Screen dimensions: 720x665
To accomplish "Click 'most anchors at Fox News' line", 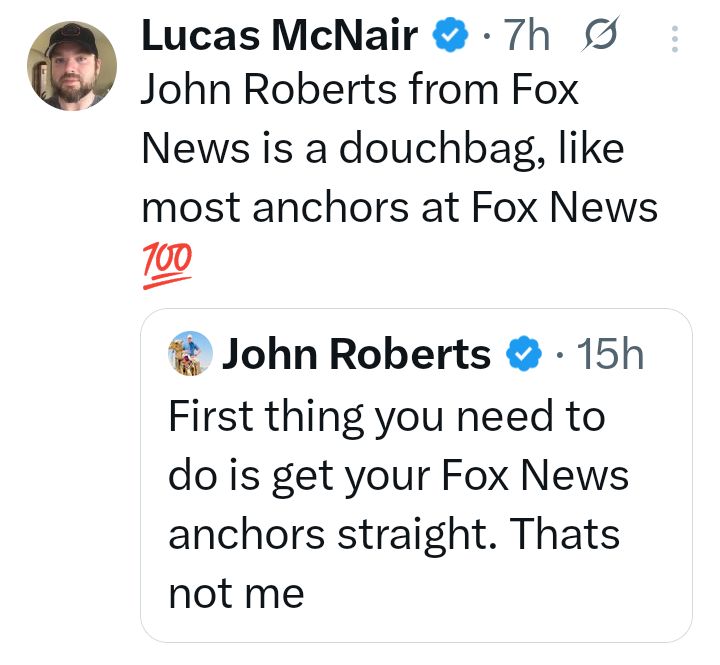I will point(400,208).
